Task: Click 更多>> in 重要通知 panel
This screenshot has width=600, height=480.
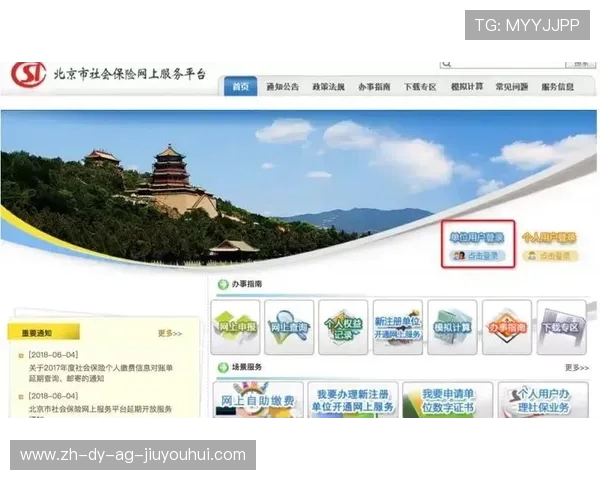Action: point(170,333)
